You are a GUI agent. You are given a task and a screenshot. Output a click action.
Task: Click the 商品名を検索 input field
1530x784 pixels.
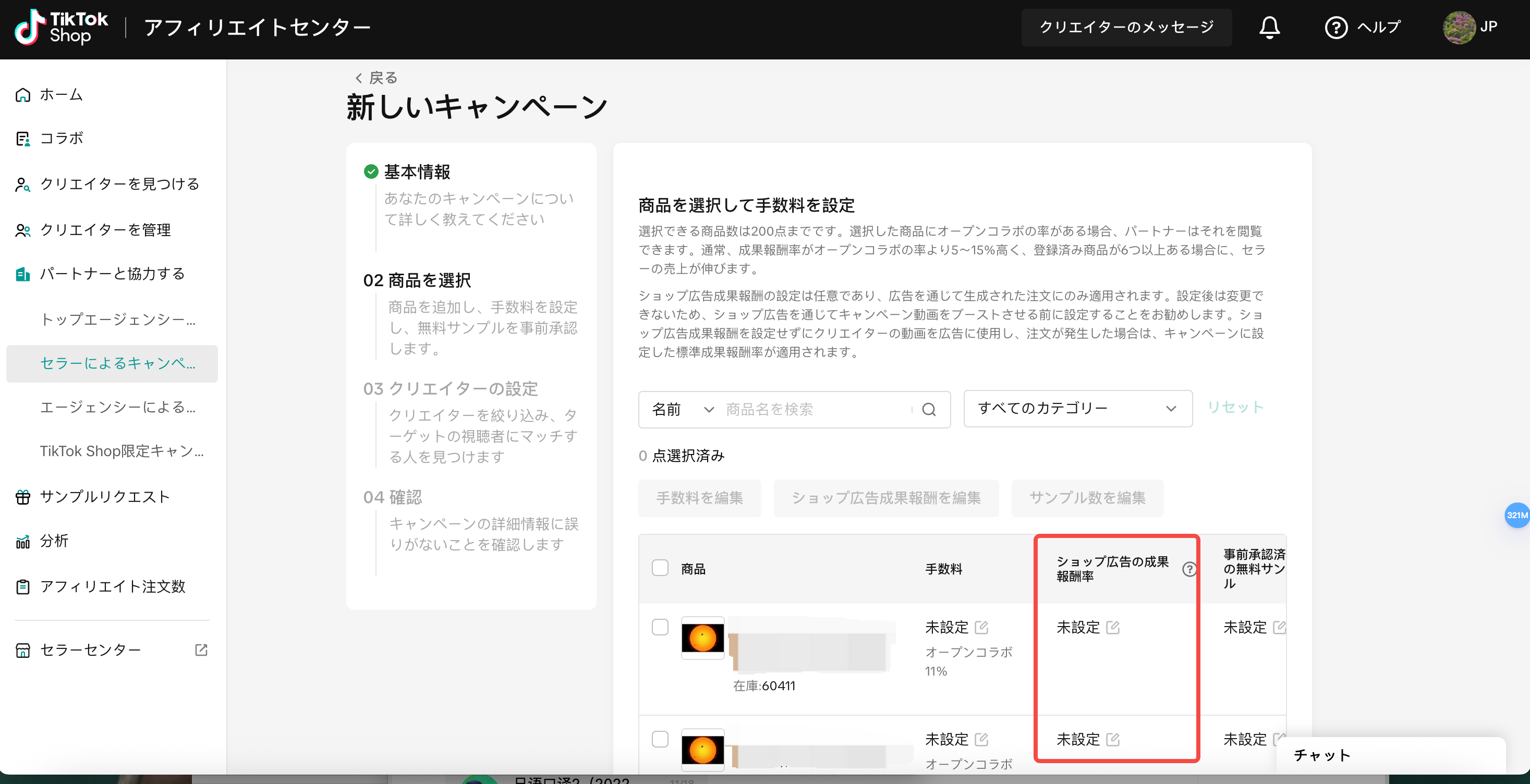(816, 409)
